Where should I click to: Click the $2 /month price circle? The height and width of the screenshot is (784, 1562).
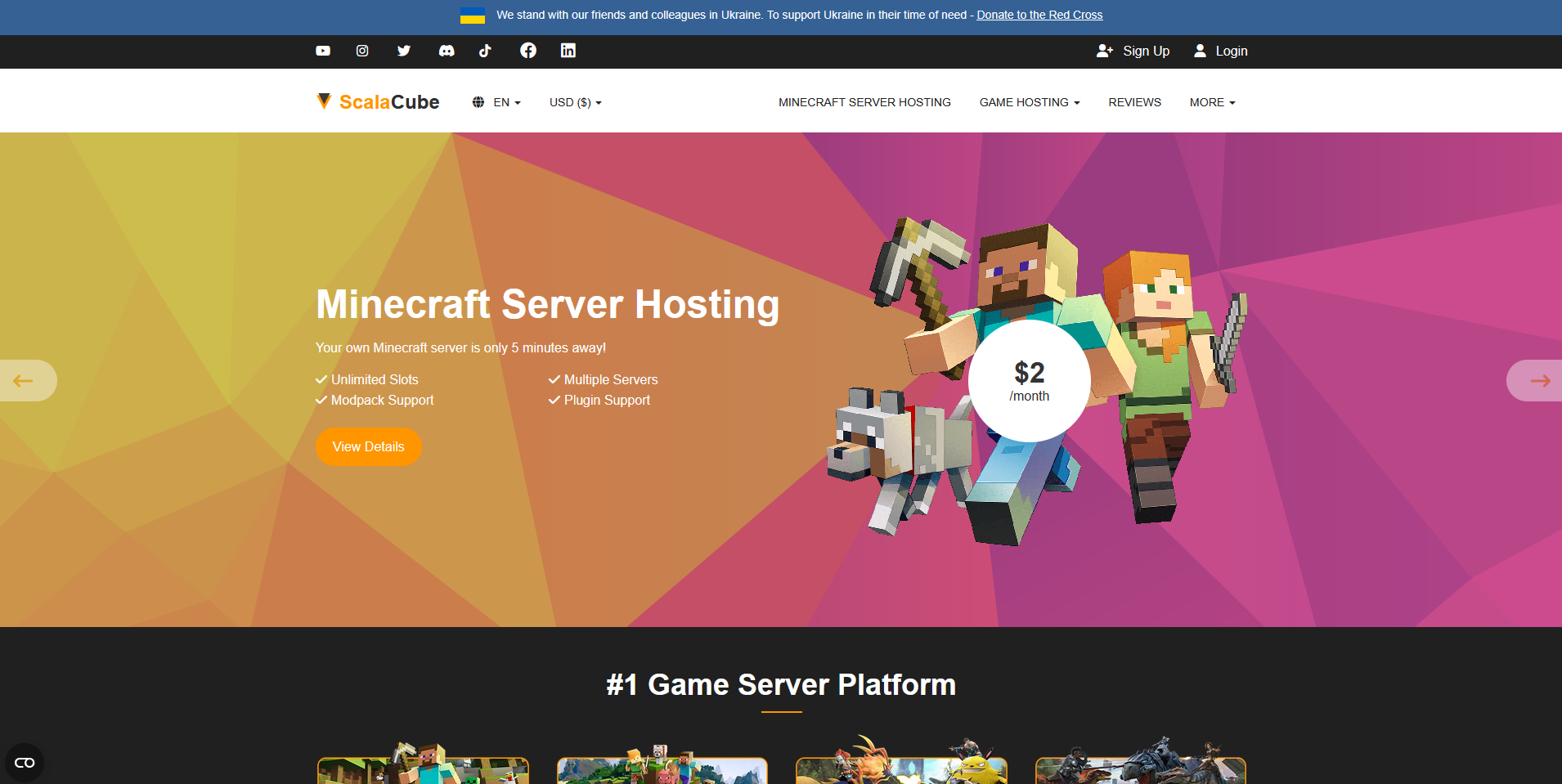pos(1030,381)
